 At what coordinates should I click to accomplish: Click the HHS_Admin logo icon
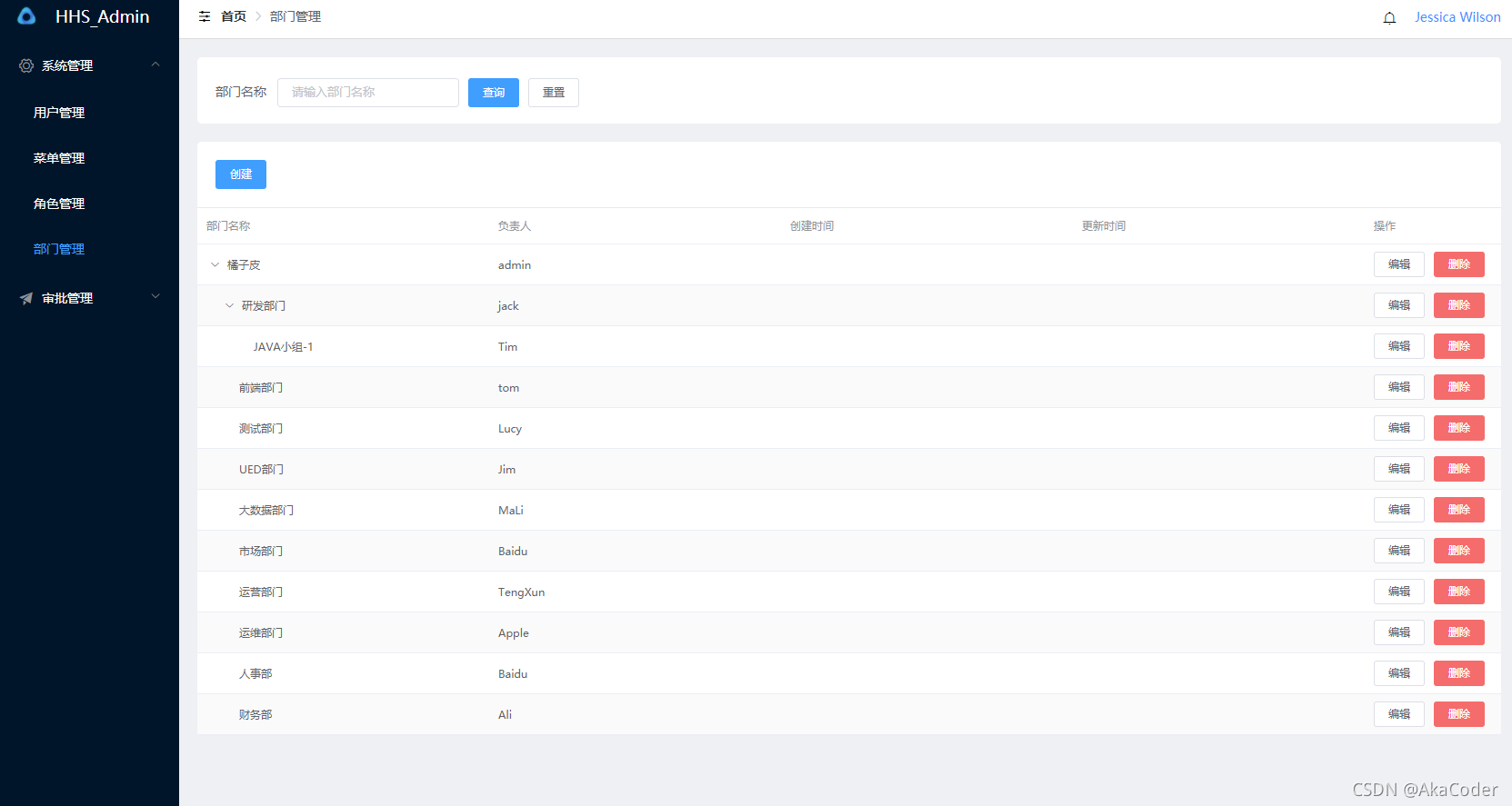click(x=26, y=16)
